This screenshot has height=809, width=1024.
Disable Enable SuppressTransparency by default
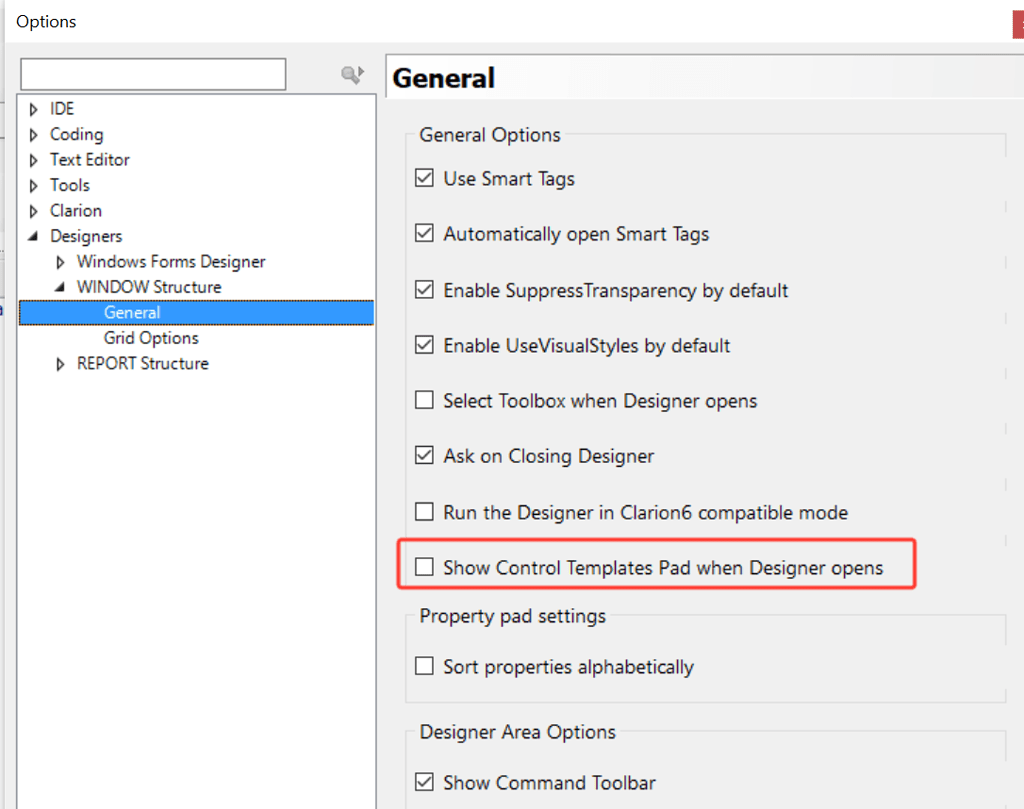(x=424, y=288)
